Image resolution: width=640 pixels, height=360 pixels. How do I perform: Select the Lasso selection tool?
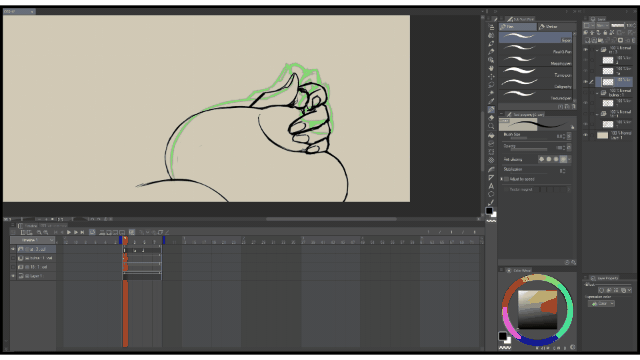(491, 85)
